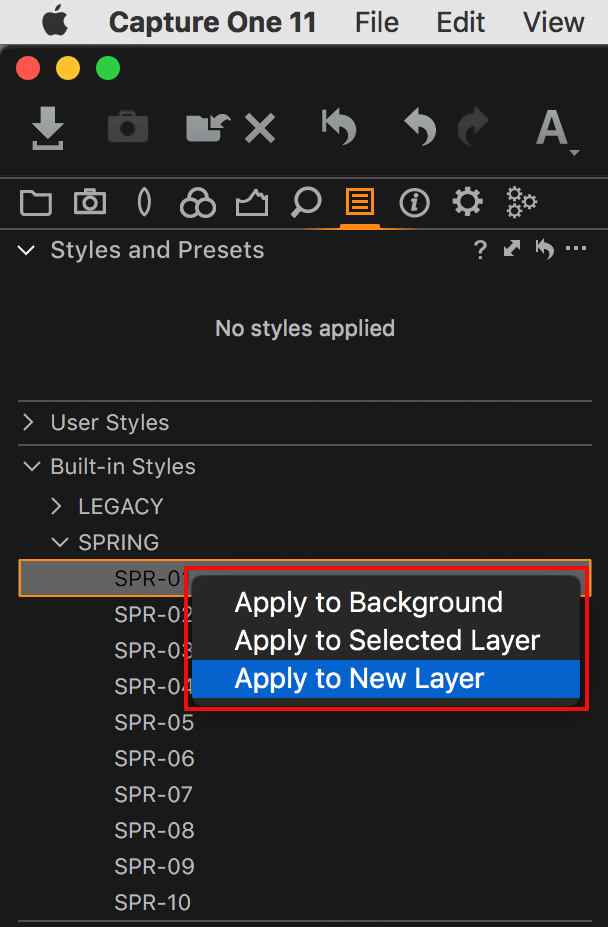This screenshot has width=608, height=927.
Task: Select the SPR-10 style
Action: point(153,903)
